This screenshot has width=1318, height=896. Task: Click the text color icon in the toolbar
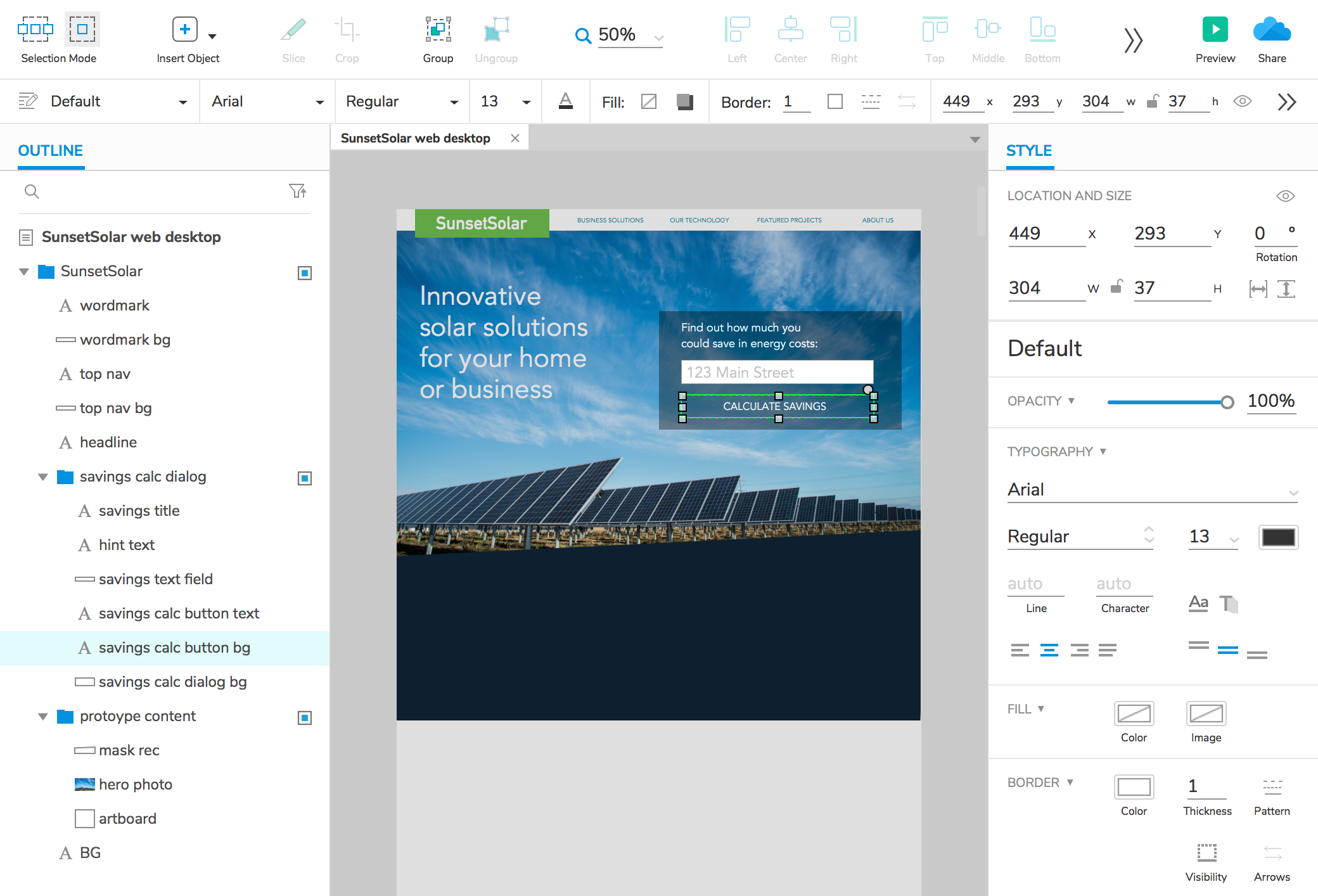pyautogui.click(x=565, y=101)
